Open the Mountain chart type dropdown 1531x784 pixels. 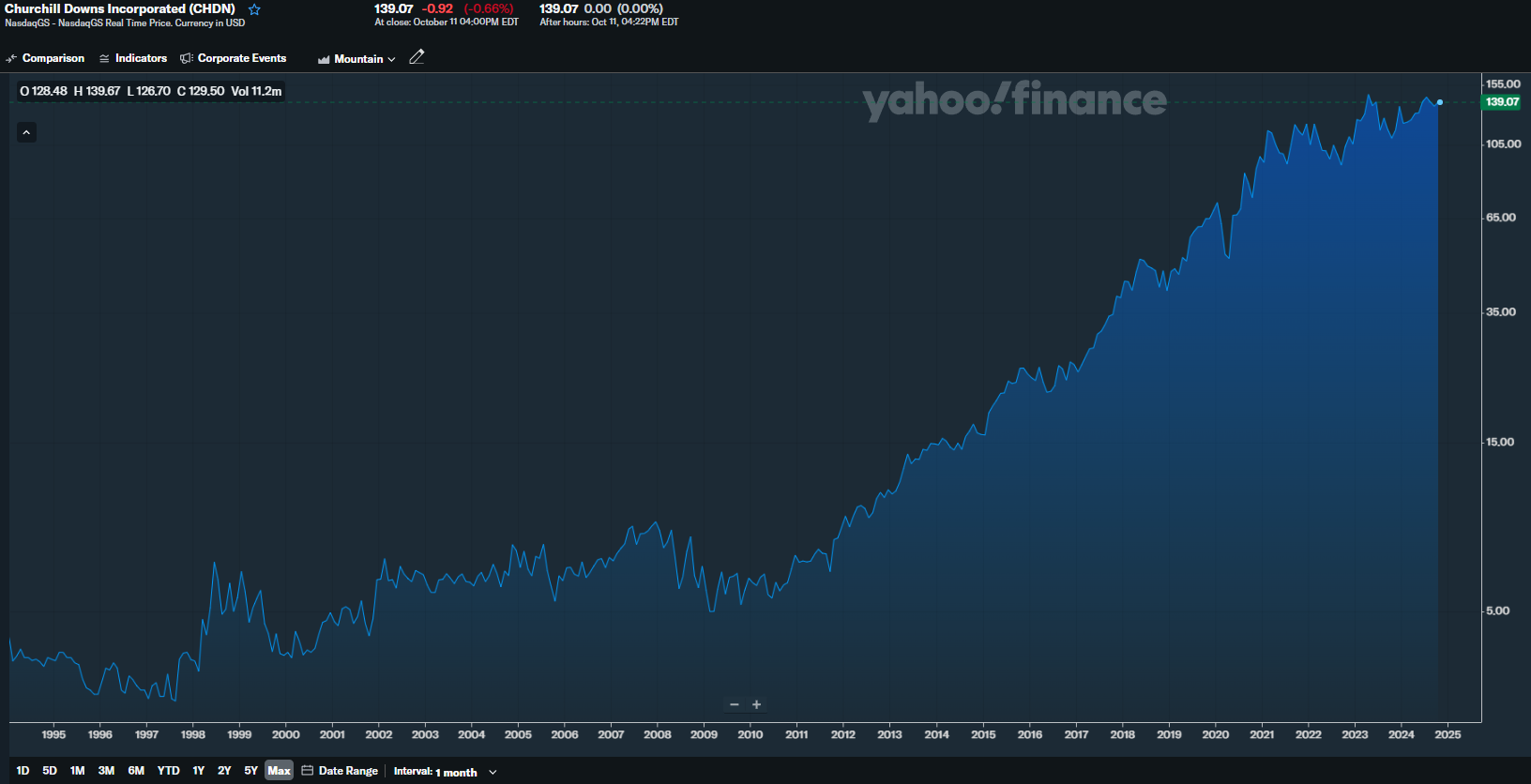pyautogui.click(x=357, y=59)
